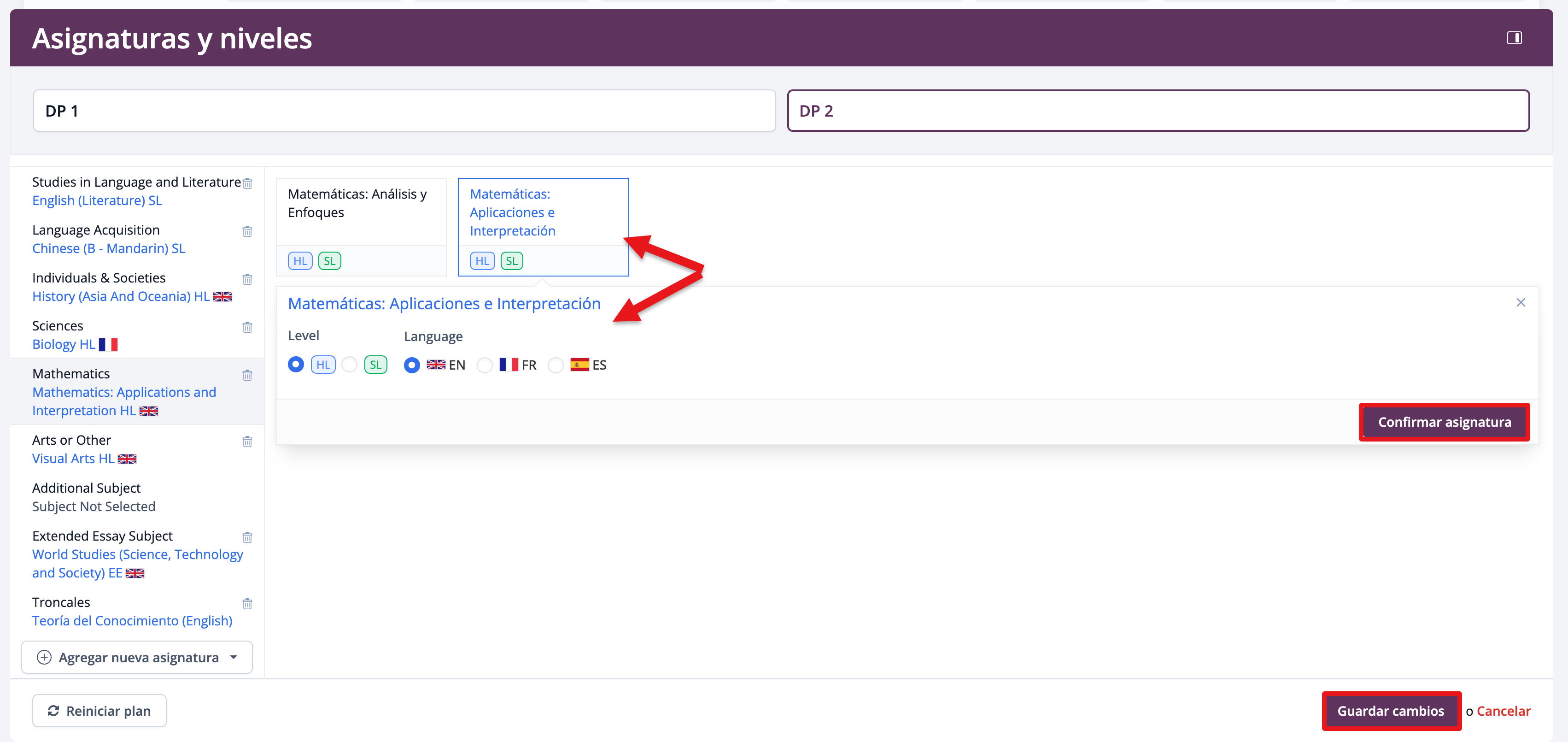This screenshot has width=1568, height=742.
Task: Select SL level radio button
Action: click(x=349, y=365)
